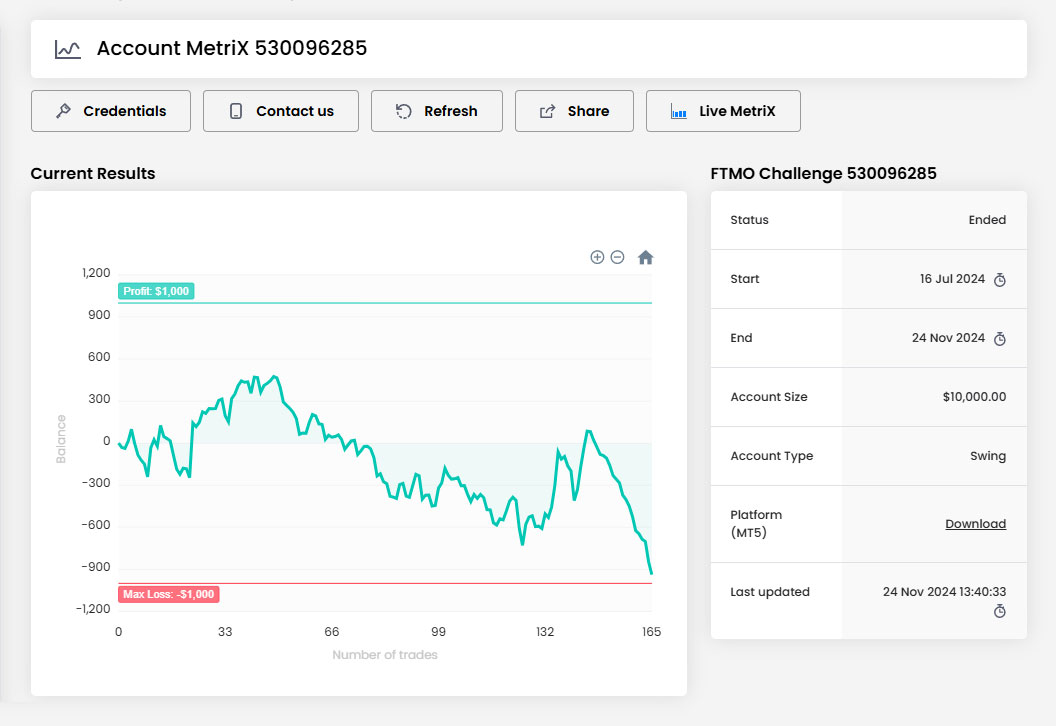Click the Ended status value
The image size is (1056, 726).
coord(987,220)
